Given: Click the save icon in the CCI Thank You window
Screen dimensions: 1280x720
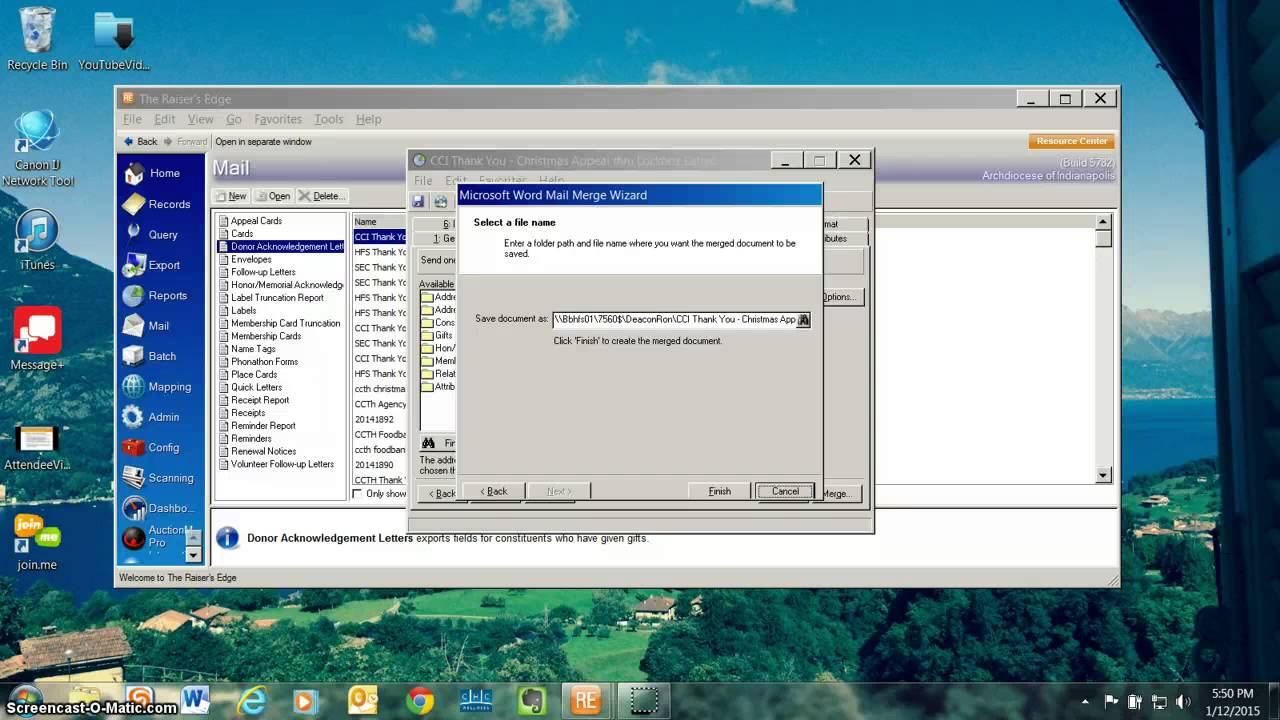Looking at the screenshot, I should [419, 202].
